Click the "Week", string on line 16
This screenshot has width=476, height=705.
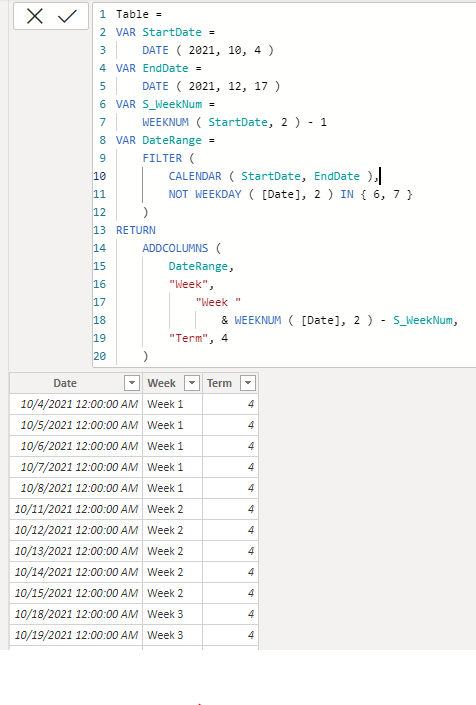(191, 284)
